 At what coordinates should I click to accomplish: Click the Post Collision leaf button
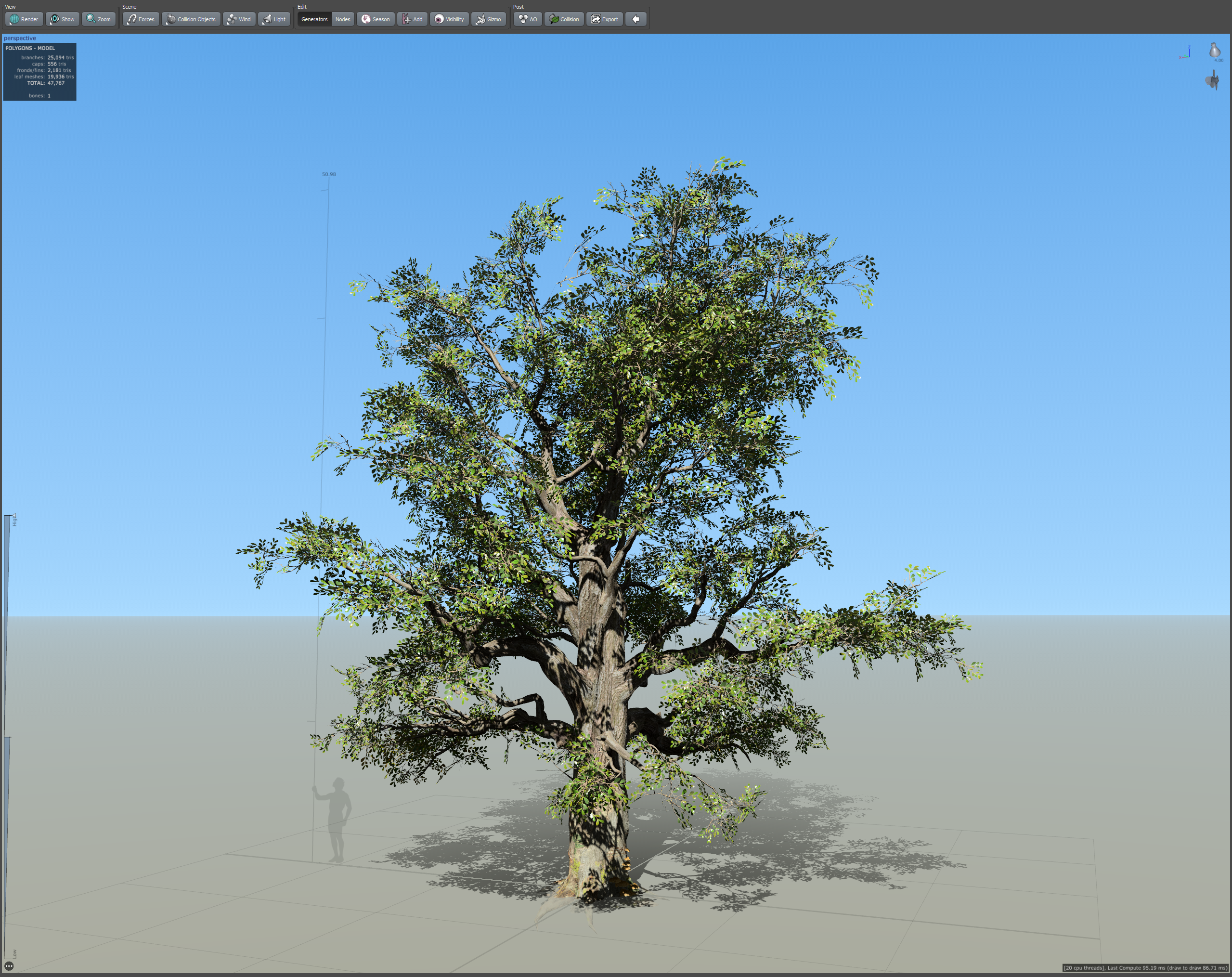pyautogui.click(x=564, y=19)
